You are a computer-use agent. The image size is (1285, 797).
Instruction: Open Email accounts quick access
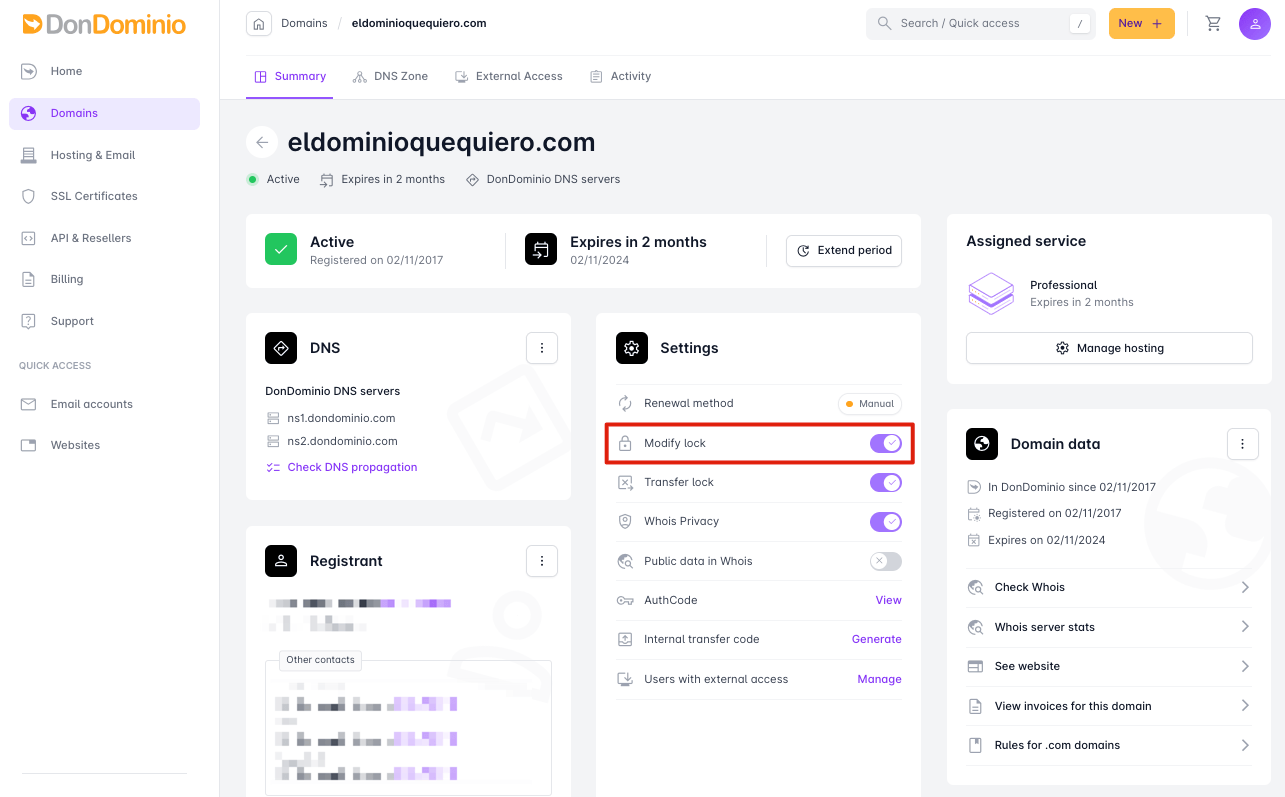(104, 404)
